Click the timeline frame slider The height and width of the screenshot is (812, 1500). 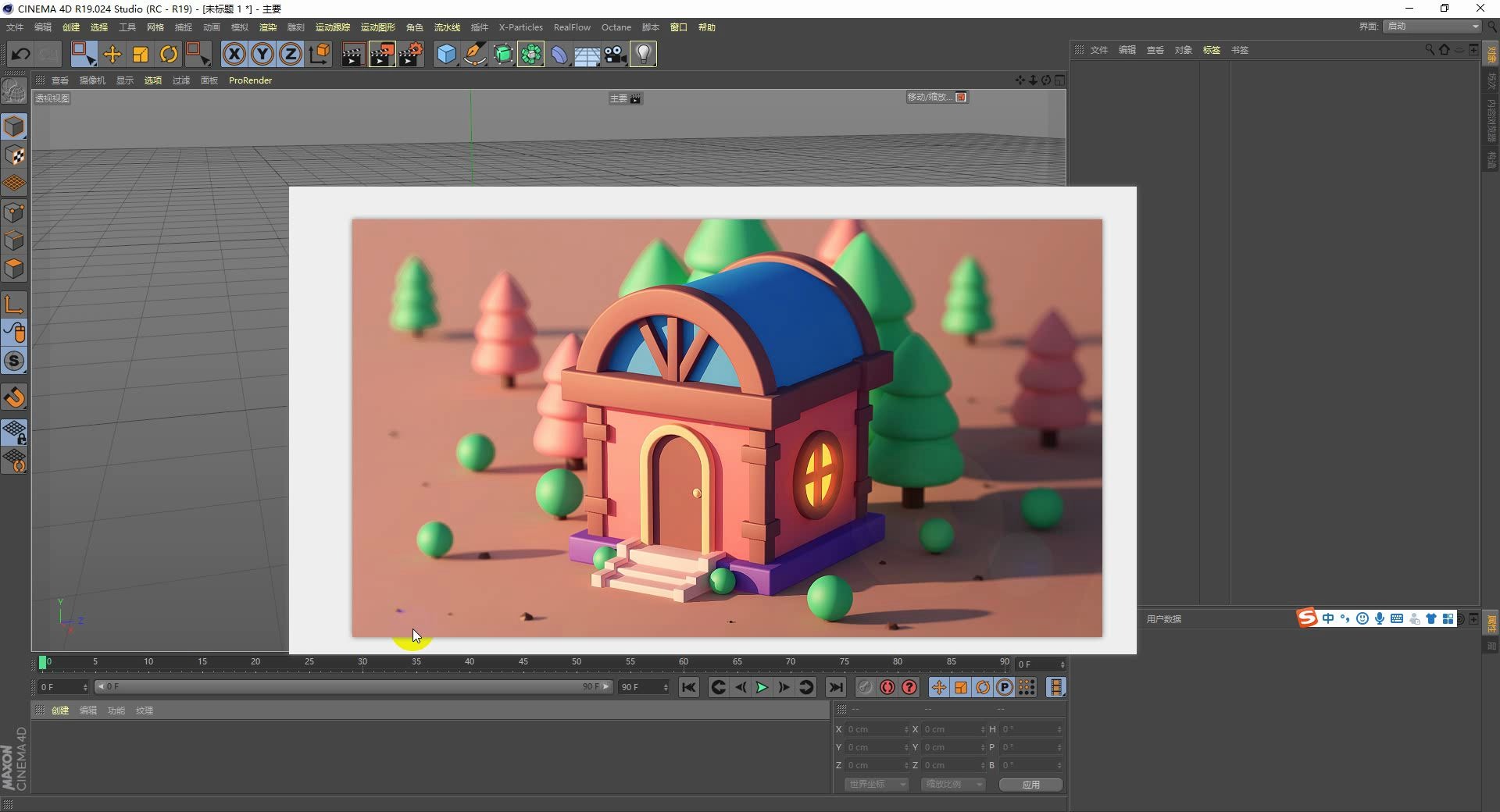coord(44,663)
